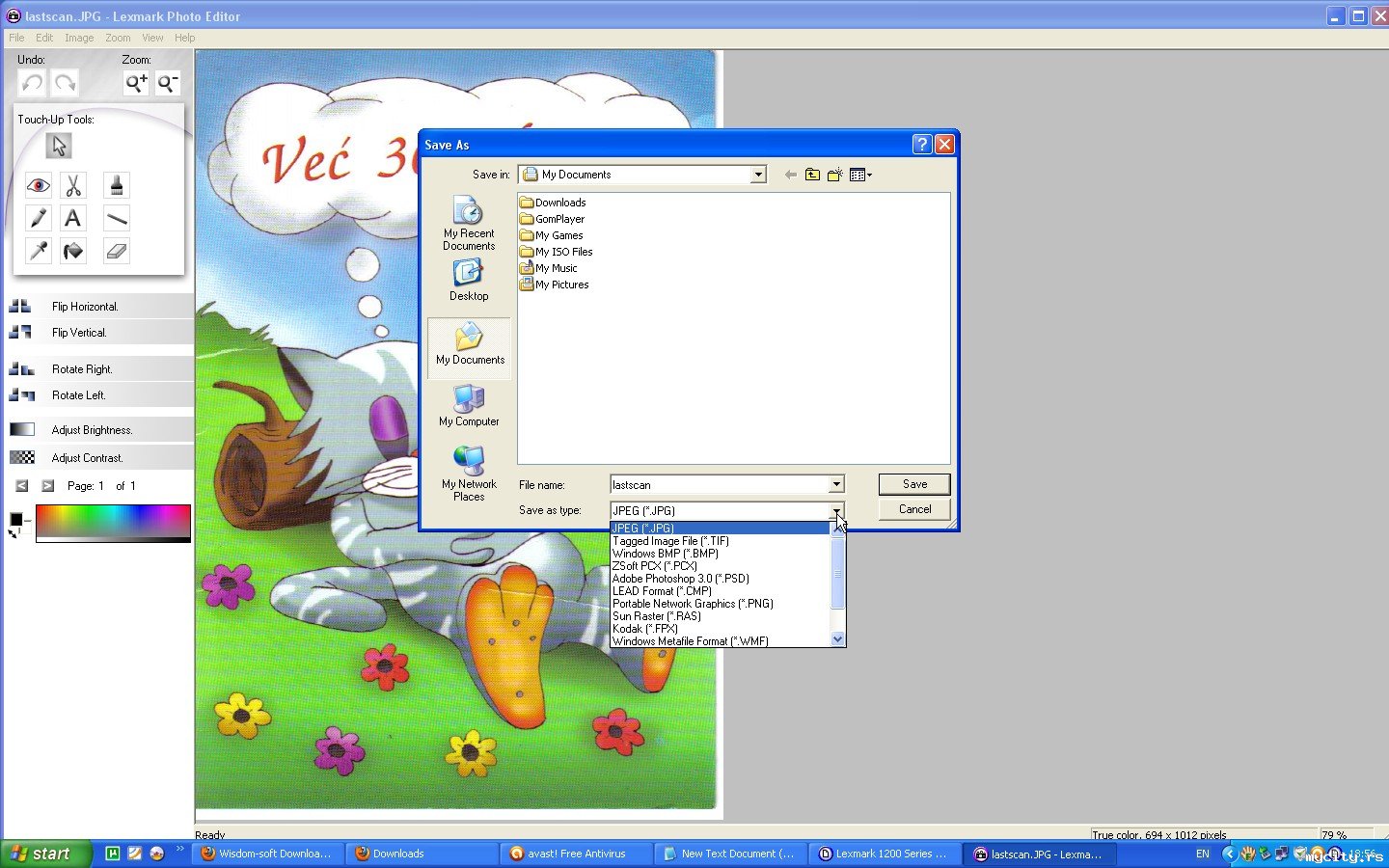Go to the next page arrow
The height and width of the screenshot is (868, 1389).
[x=47, y=486]
